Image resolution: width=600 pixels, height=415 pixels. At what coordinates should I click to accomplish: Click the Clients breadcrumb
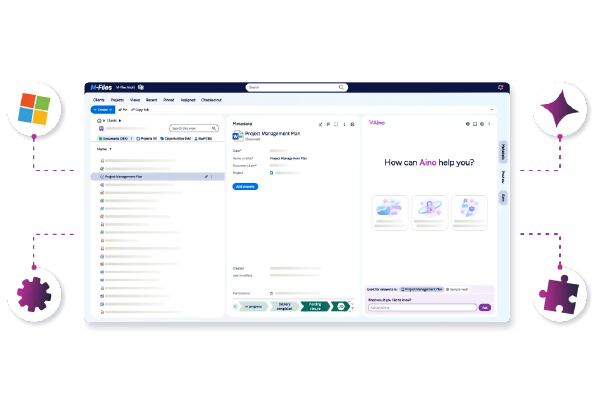pos(112,120)
